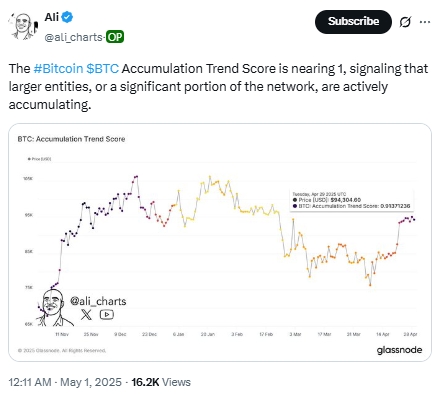Click the Subscribe button
The height and width of the screenshot is (394, 438).
coord(353,22)
